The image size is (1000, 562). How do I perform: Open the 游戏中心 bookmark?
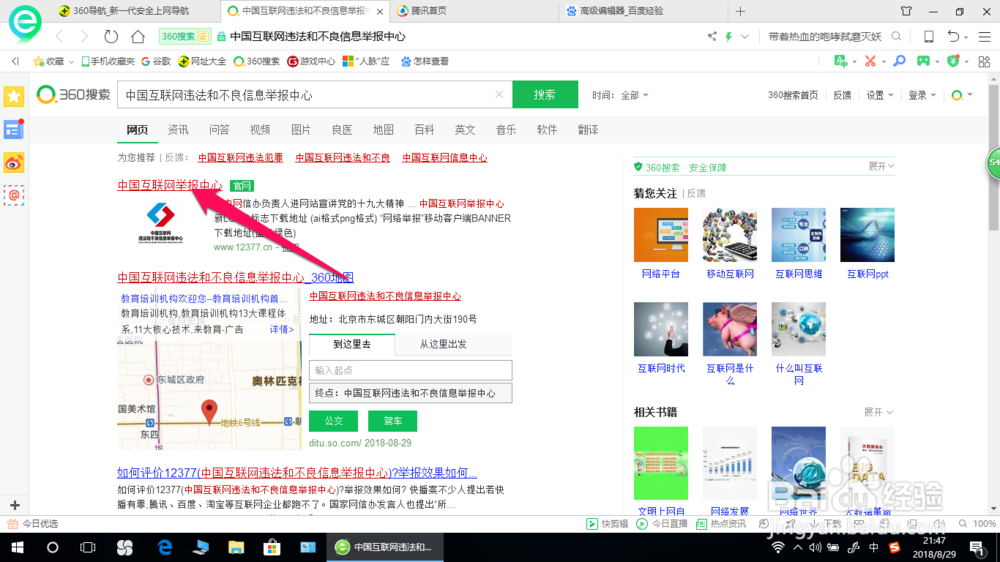[x=311, y=61]
